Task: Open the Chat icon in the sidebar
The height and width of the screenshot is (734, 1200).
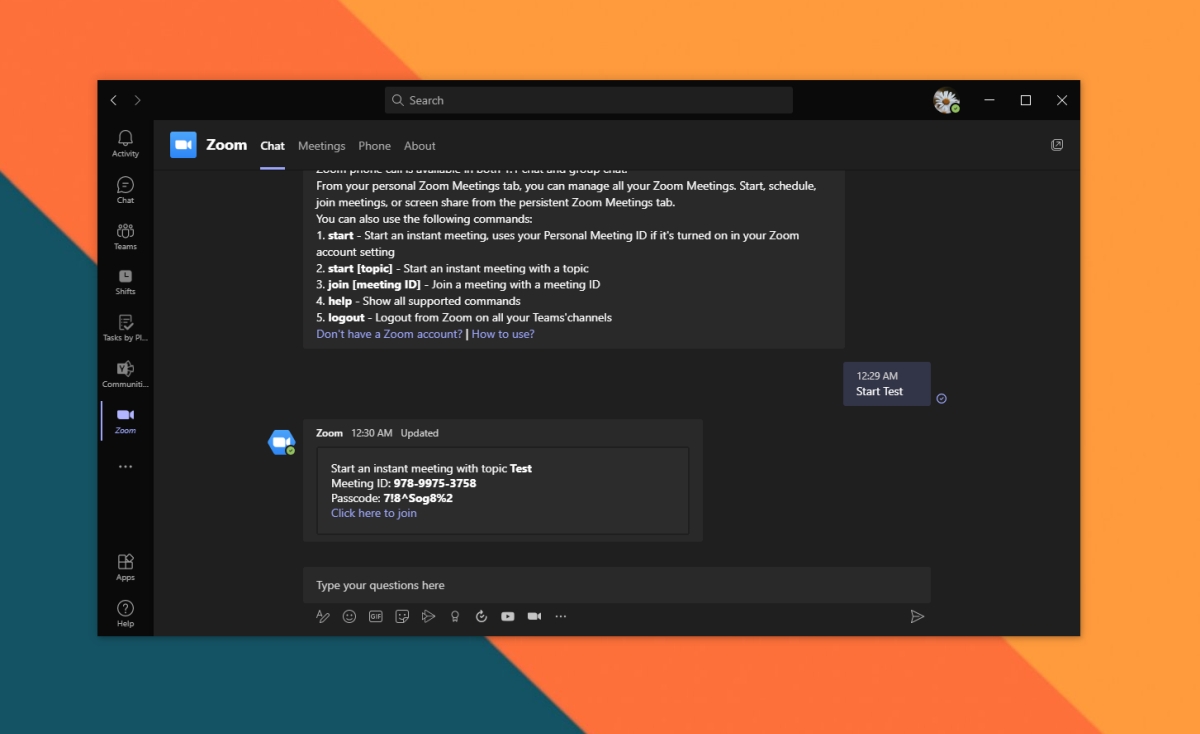Action: pos(125,188)
